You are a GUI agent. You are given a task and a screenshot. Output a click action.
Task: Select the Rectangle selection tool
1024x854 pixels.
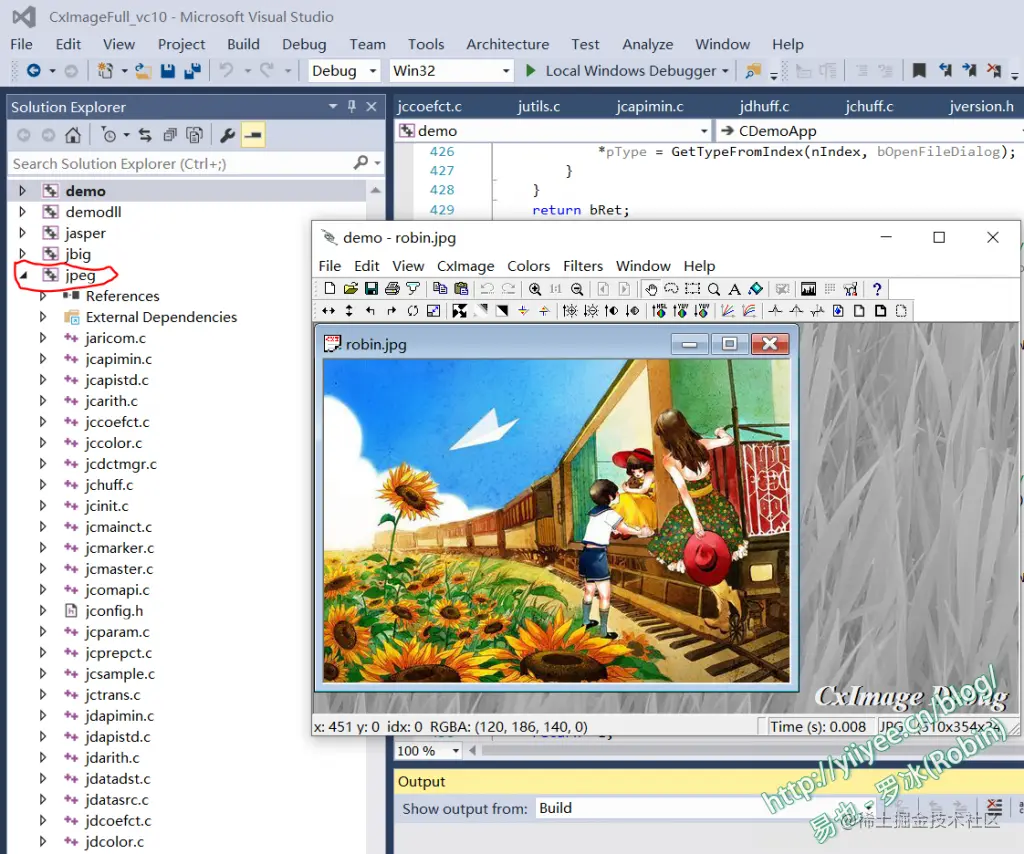(692, 289)
